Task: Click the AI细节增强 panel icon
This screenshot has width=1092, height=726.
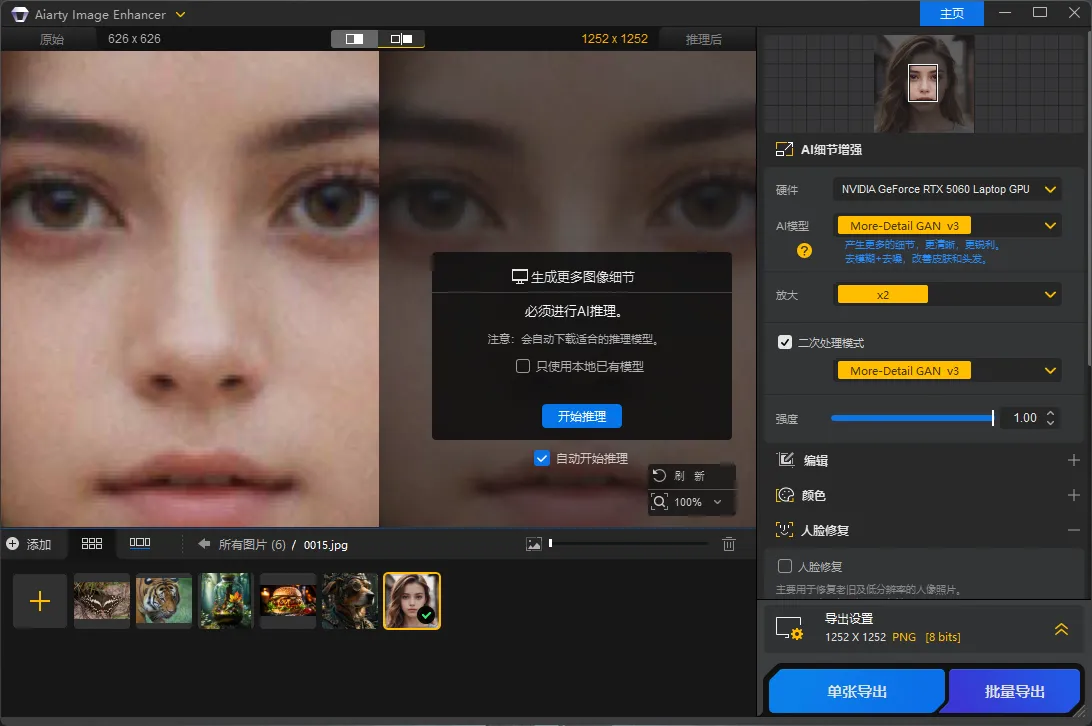Action: 784,149
